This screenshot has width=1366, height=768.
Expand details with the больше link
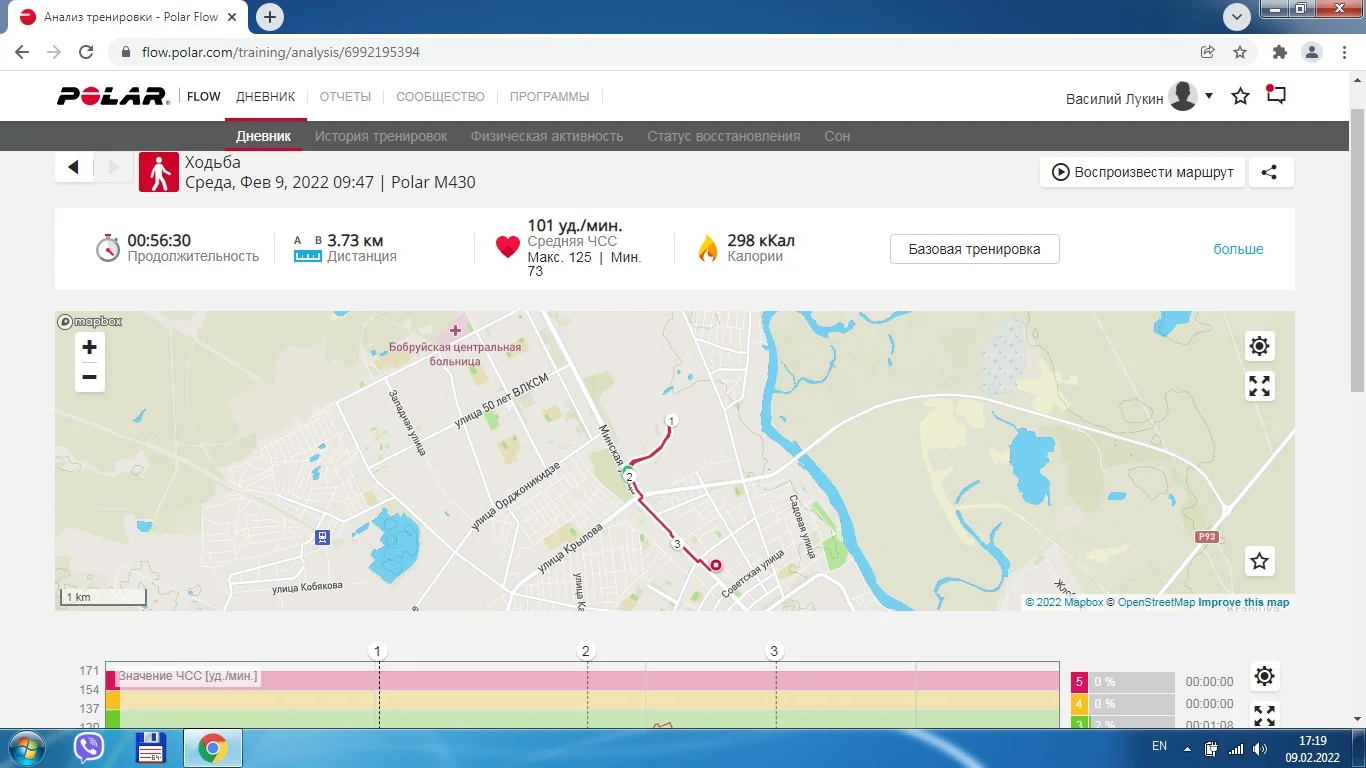pyautogui.click(x=1238, y=249)
